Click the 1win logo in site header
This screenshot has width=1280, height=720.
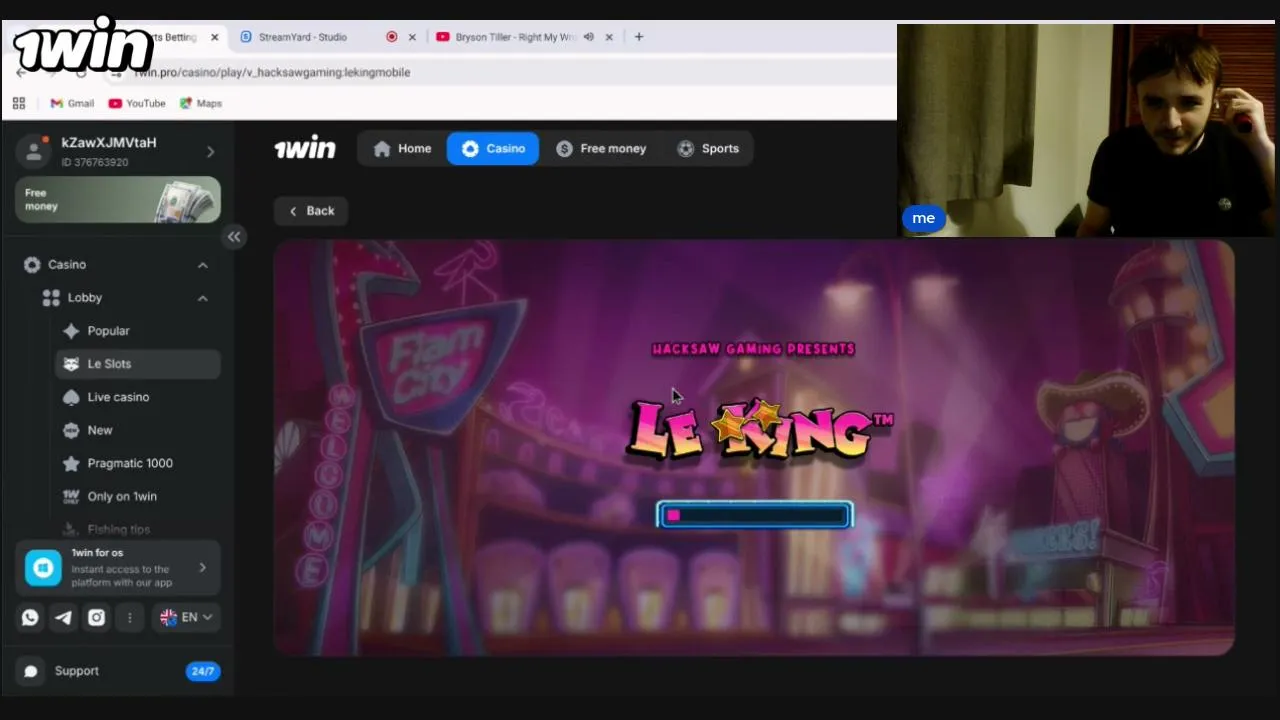[x=305, y=148]
